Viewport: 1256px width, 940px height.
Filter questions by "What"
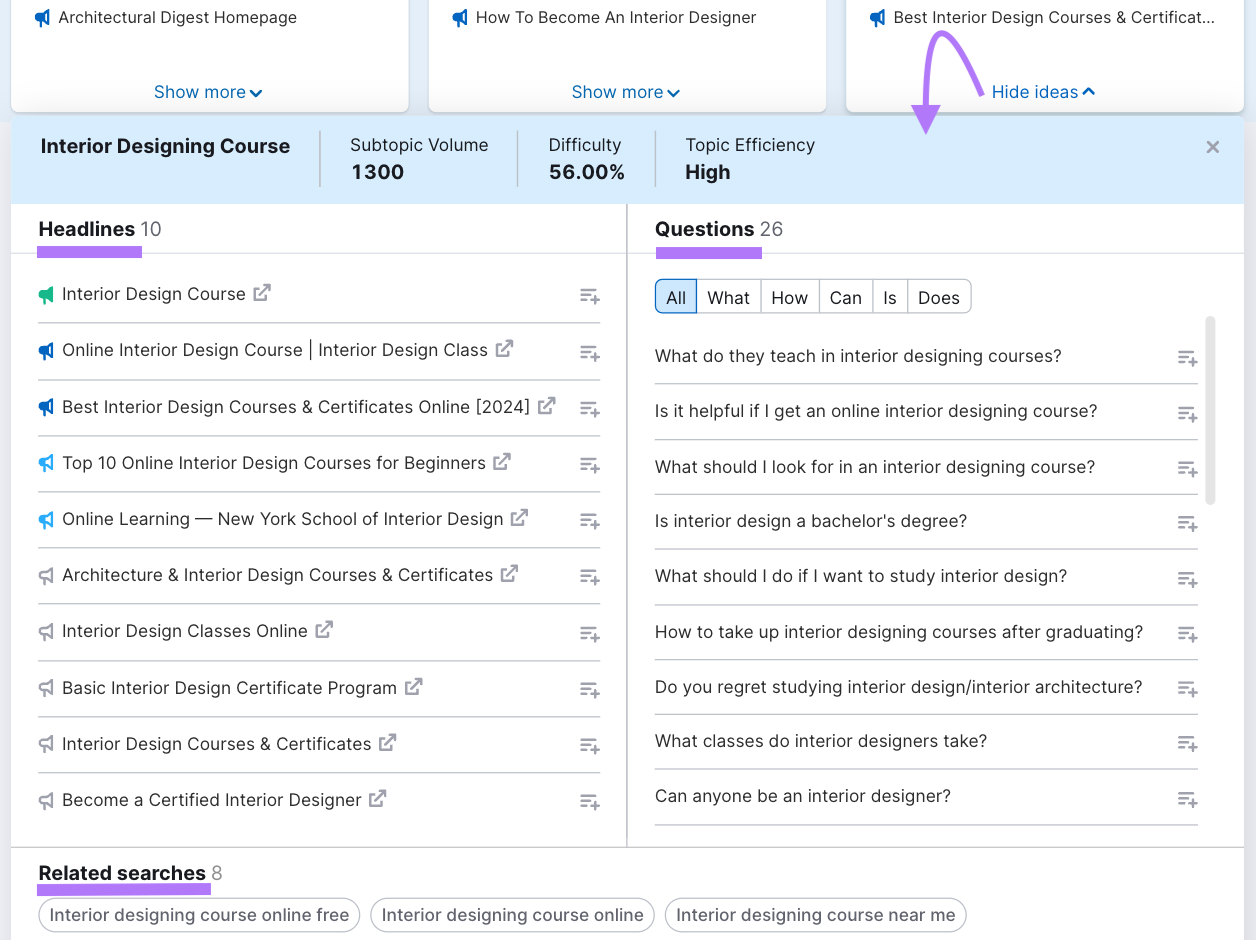coord(728,296)
